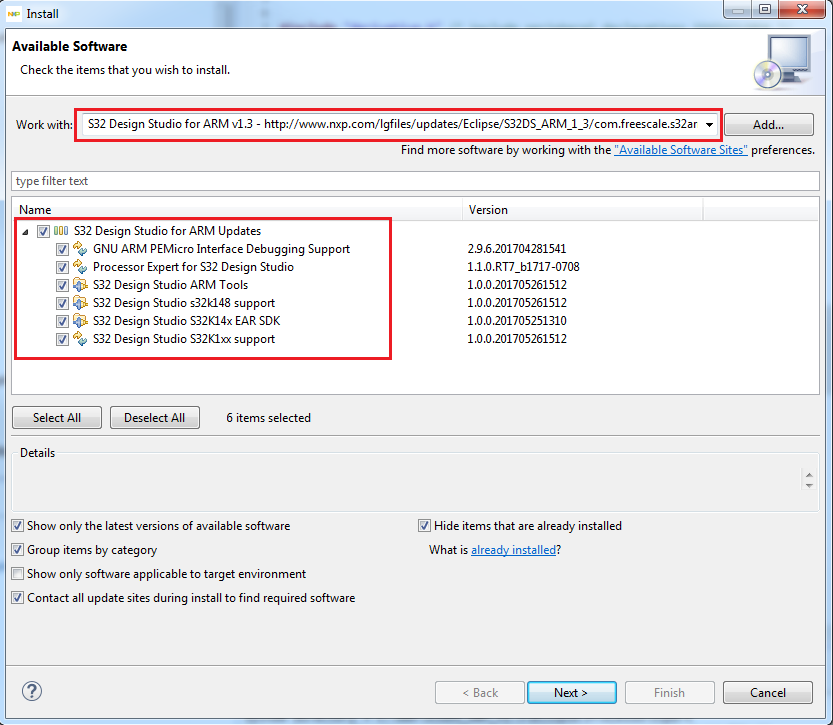Collapse the S32 Design Studio for ARM Updates tree
833x725 pixels.
(25, 232)
